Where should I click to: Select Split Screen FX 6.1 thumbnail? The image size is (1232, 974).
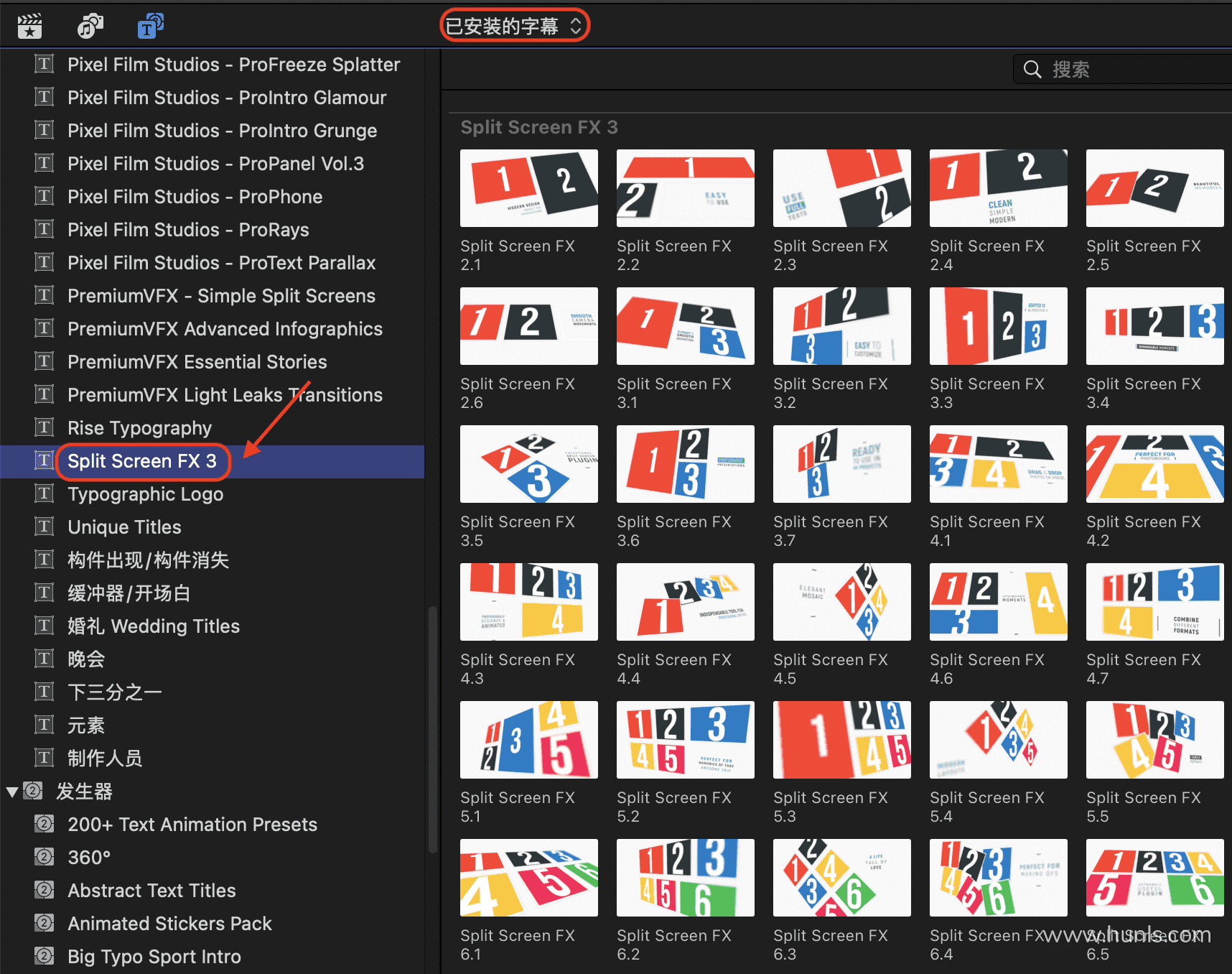(x=529, y=878)
